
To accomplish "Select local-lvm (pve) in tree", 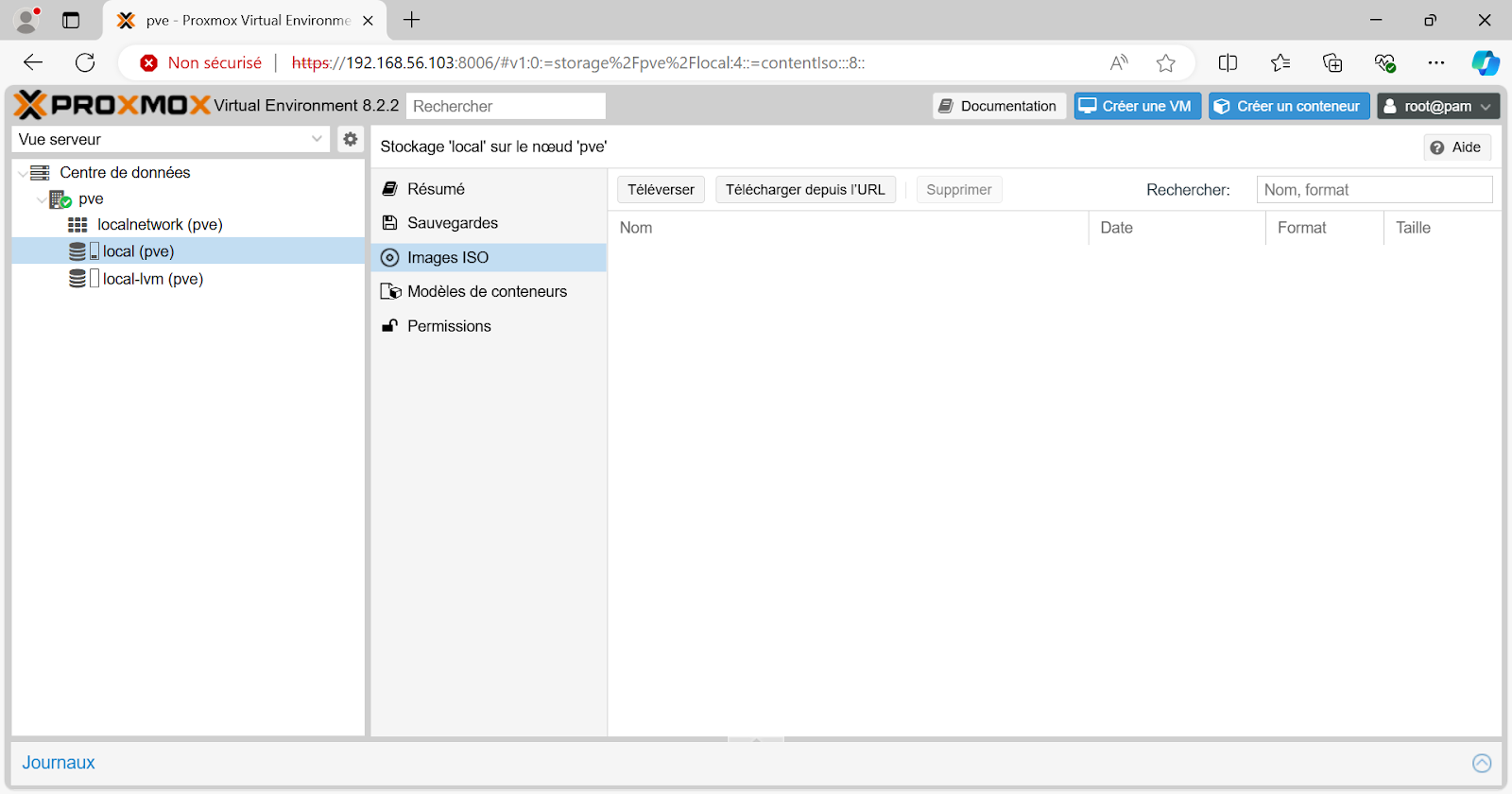I will click(153, 279).
